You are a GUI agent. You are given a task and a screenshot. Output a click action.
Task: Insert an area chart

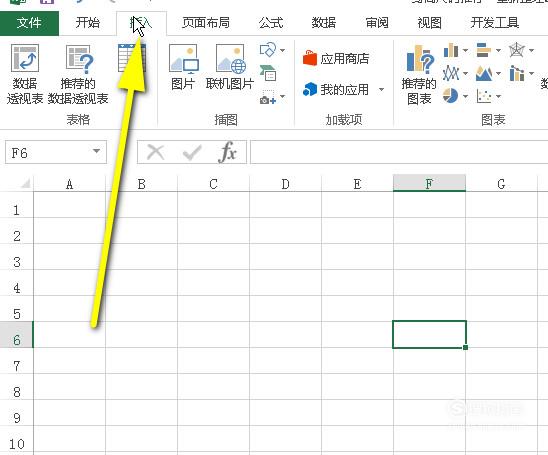tap(484, 73)
